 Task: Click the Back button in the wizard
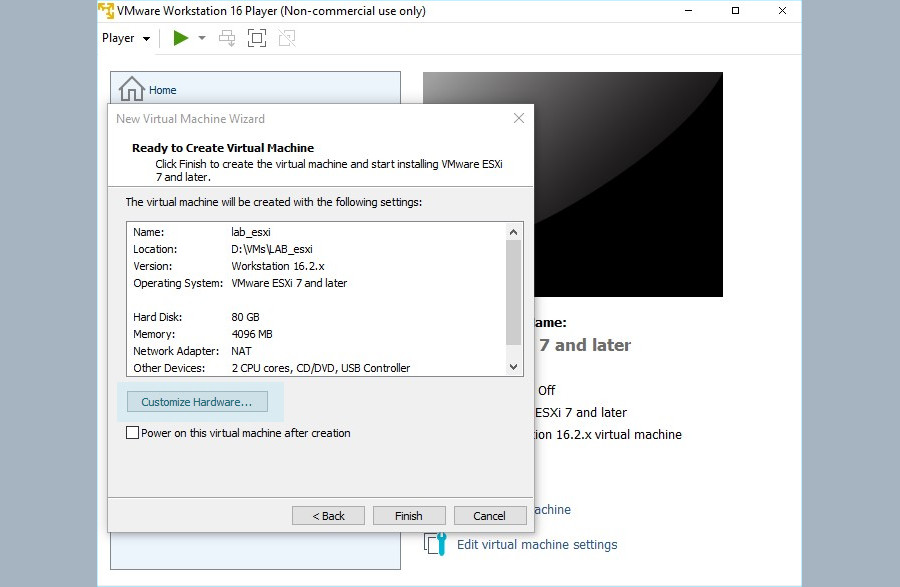click(328, 515)
